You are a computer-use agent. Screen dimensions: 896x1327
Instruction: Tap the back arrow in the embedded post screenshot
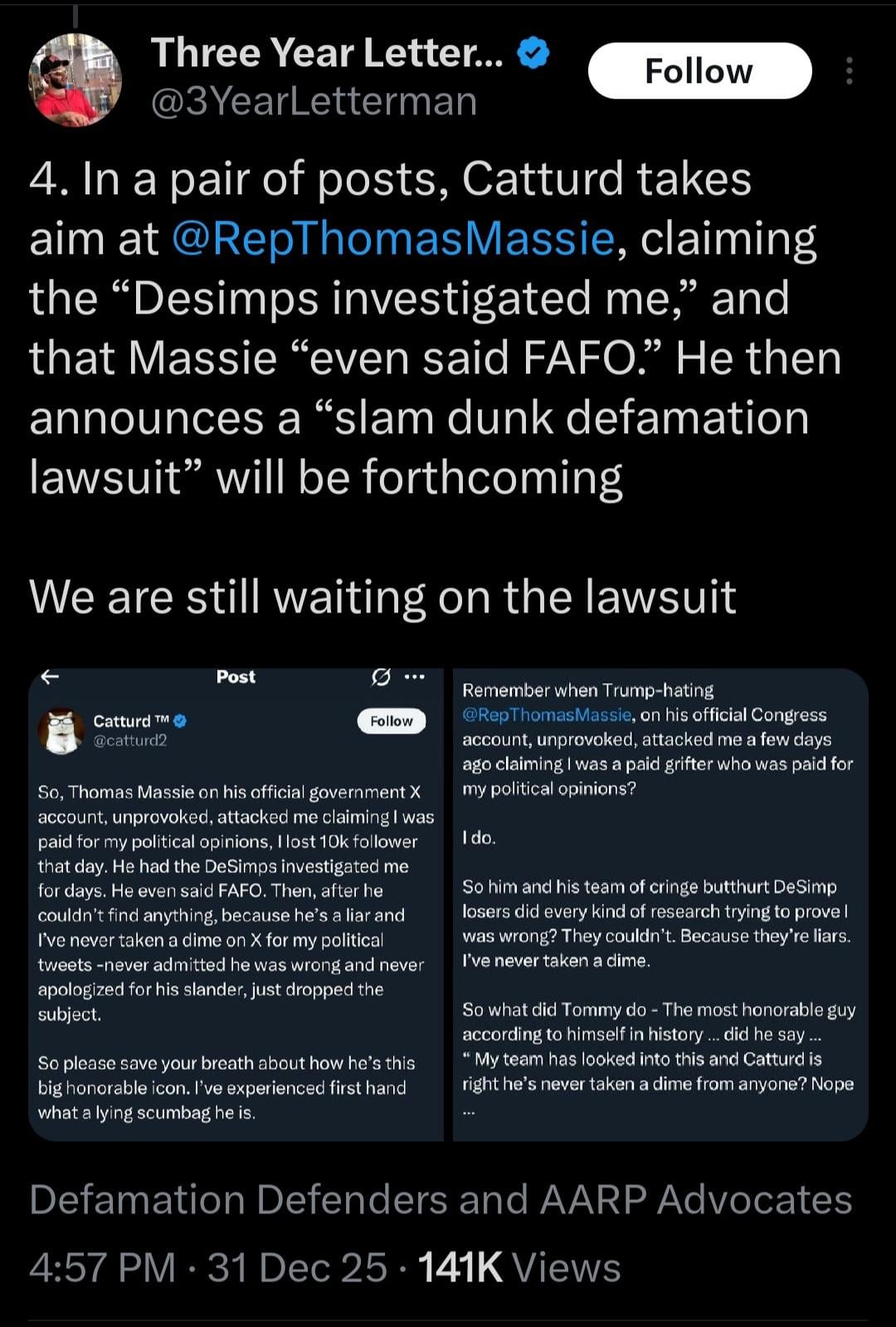pyautogui.click(x=50, y=677)
